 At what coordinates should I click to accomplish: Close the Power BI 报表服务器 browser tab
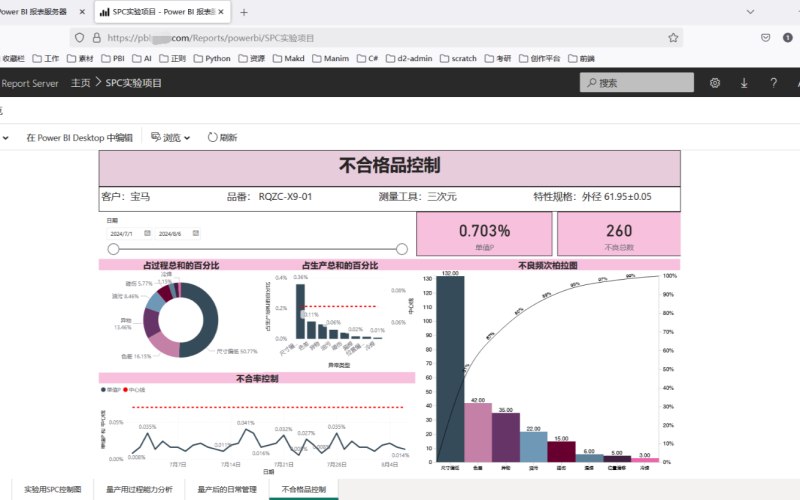click(x=82, y=12)
